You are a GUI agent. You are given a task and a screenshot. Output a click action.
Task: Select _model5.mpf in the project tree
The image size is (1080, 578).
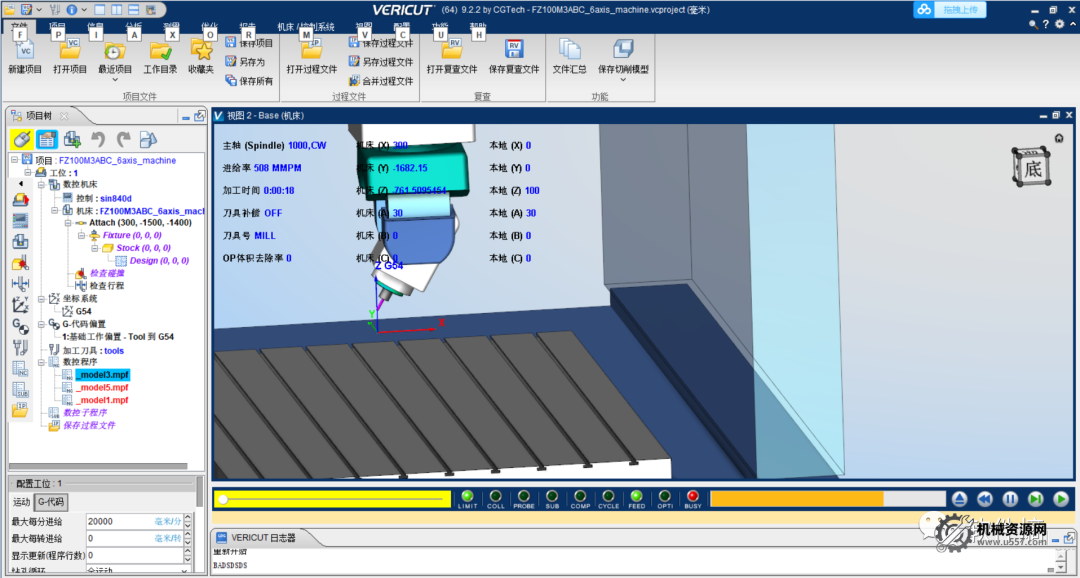point(103,387)
